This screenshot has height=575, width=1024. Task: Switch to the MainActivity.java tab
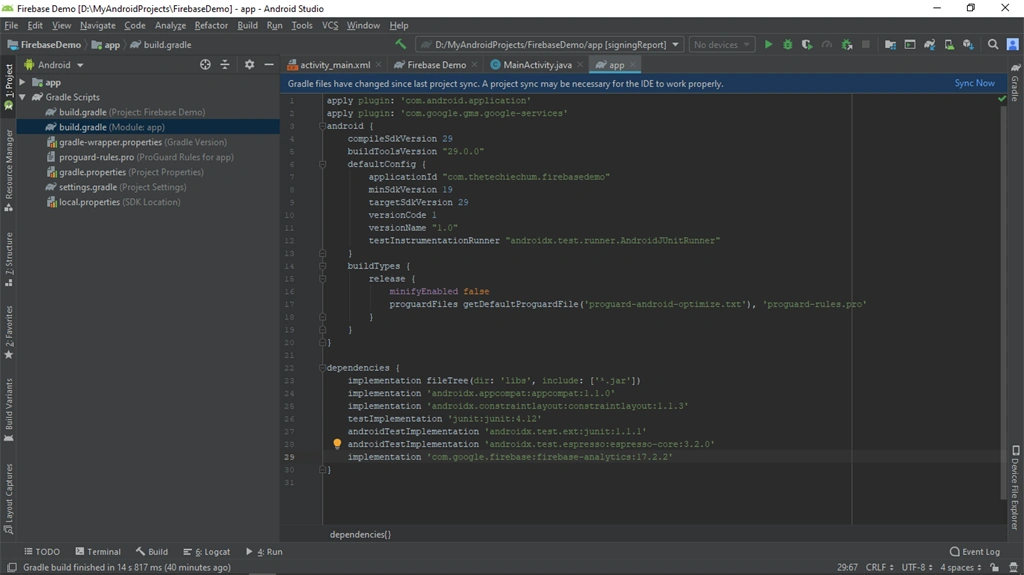point(537,65)
